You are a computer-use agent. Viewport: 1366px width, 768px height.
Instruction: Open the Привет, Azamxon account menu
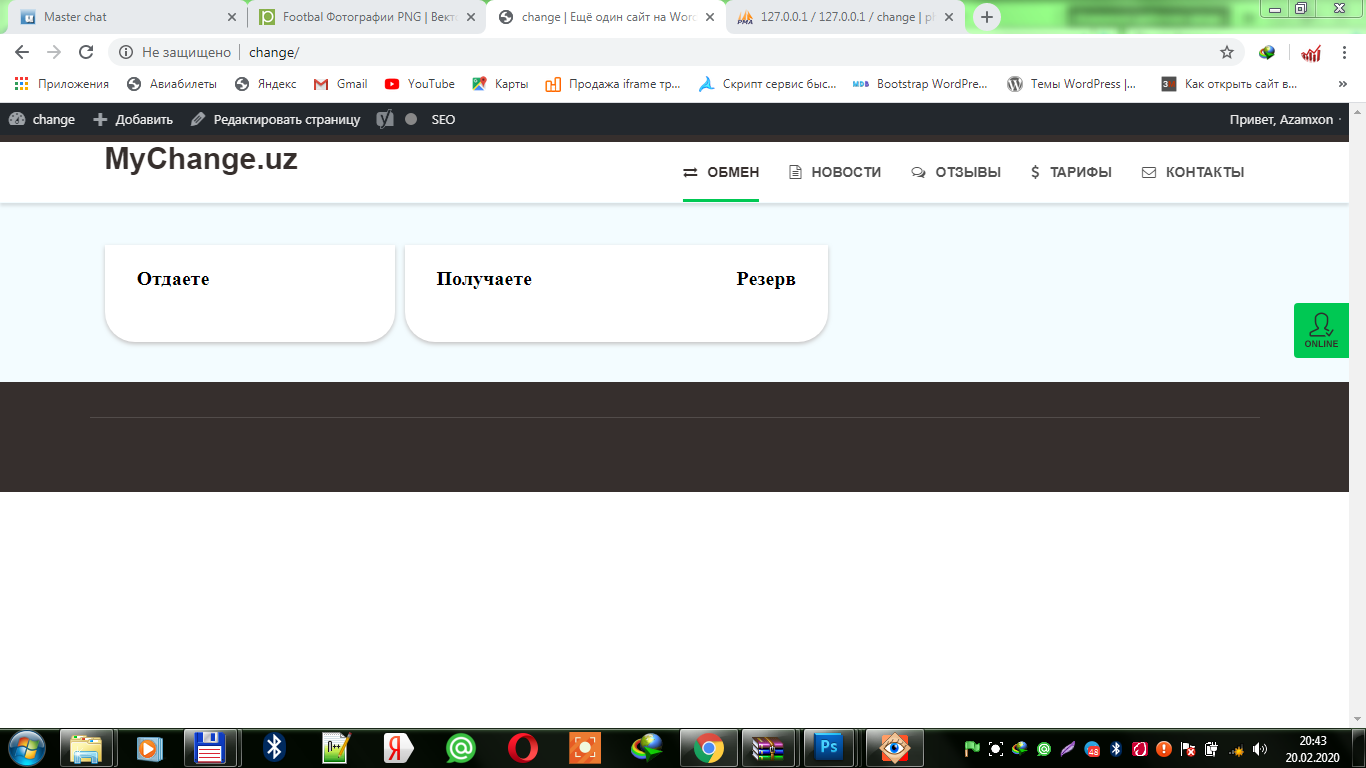(1281, 119)
